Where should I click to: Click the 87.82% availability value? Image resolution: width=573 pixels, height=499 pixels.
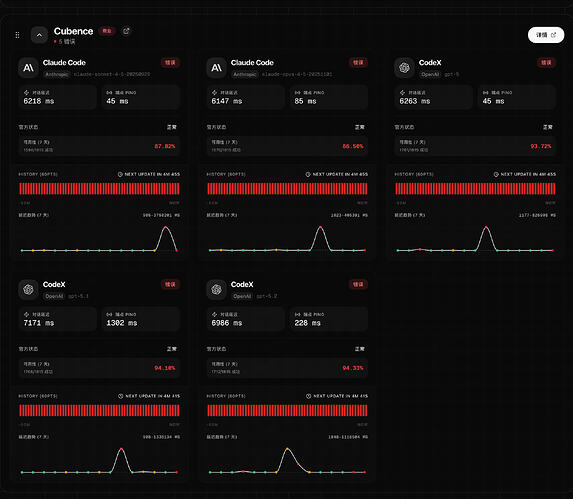pyautogui.click(x=165, y=146)
